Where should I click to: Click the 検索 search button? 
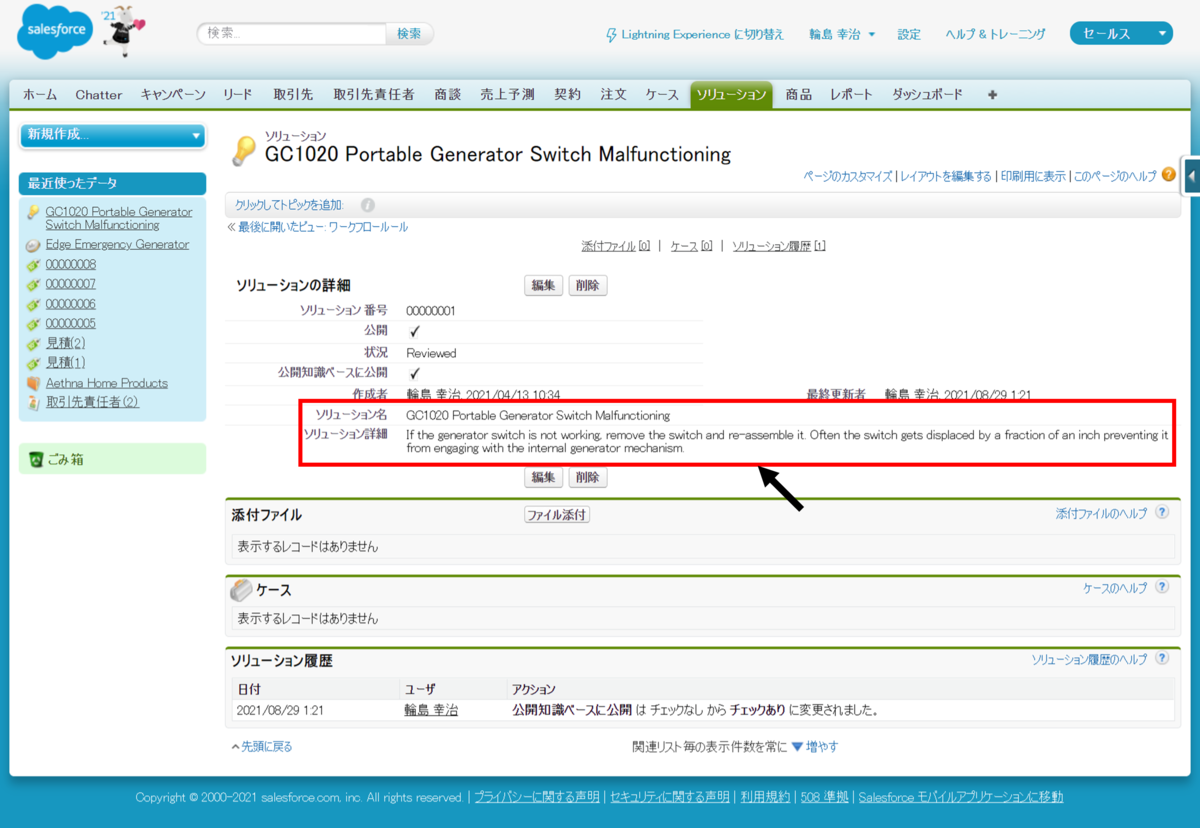coord(409,33)
